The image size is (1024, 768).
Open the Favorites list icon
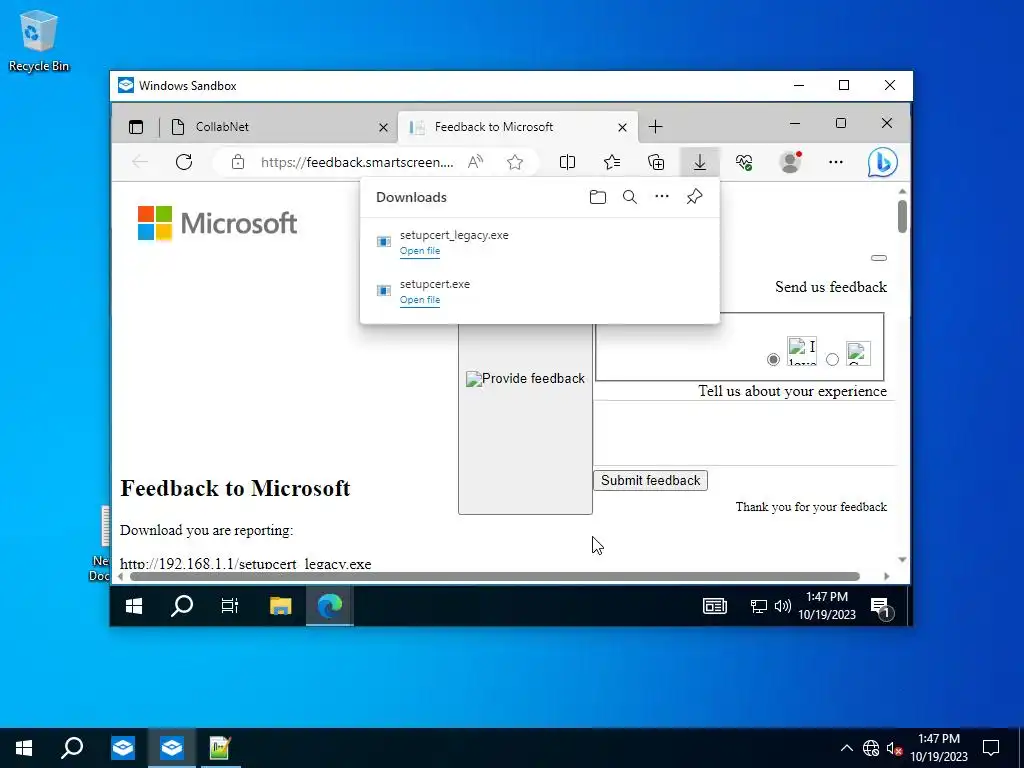(612, 162)
